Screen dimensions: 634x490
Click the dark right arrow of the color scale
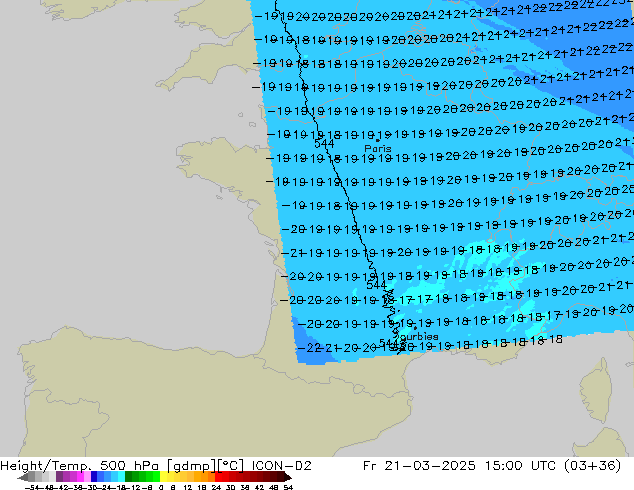point(288,477)
